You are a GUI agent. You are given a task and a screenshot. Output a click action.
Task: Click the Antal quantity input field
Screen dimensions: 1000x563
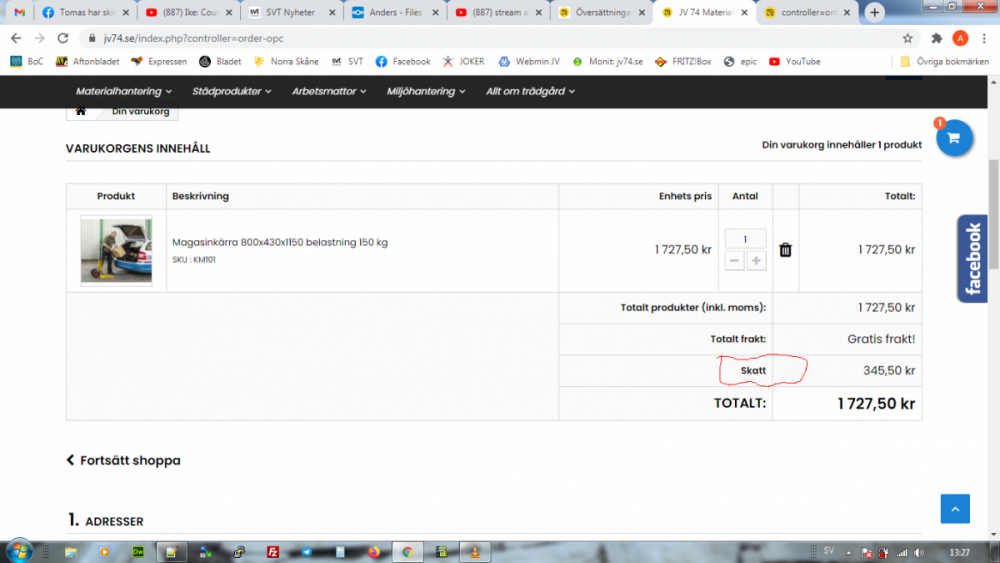pyautogui.click(x=745, y=239)
